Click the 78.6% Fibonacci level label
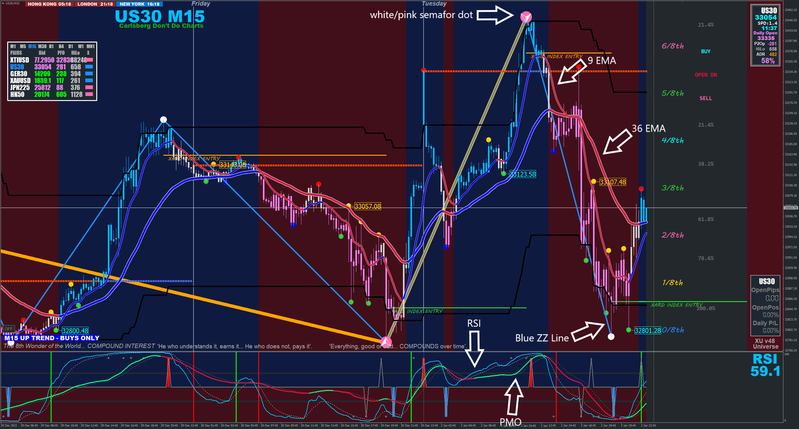799x429 pixels. pyautogui.click(x=706, y=259)
